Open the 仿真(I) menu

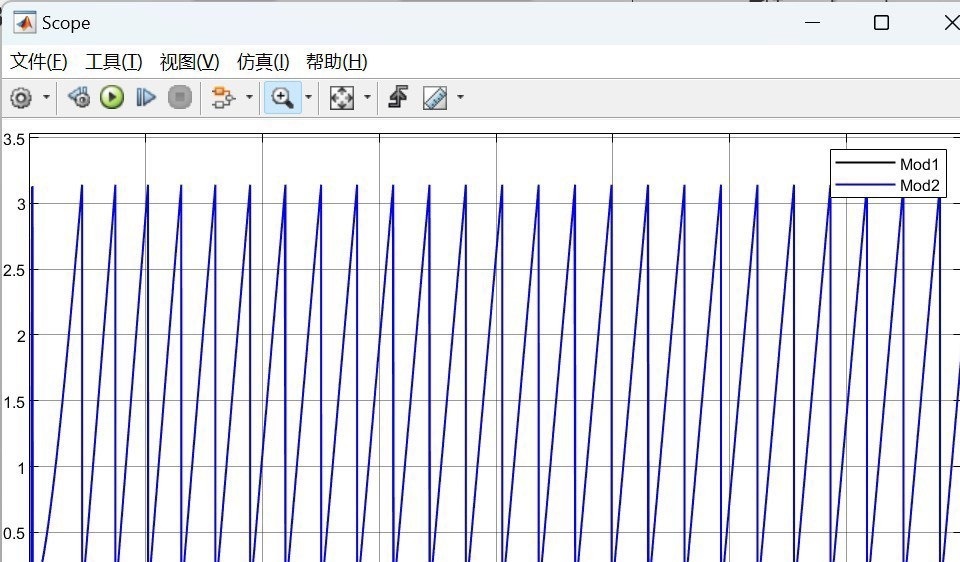point(263,61)
